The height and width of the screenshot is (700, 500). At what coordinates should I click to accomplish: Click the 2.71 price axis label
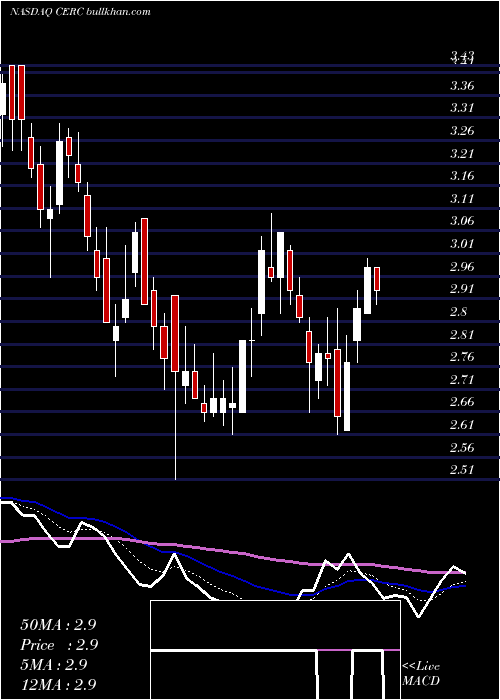(462, 379)
